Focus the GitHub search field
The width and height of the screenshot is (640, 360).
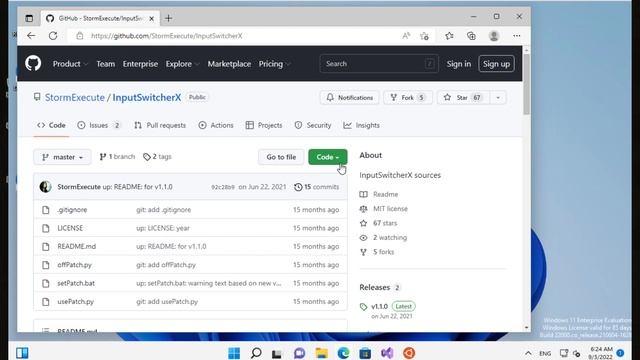[379, 64]
